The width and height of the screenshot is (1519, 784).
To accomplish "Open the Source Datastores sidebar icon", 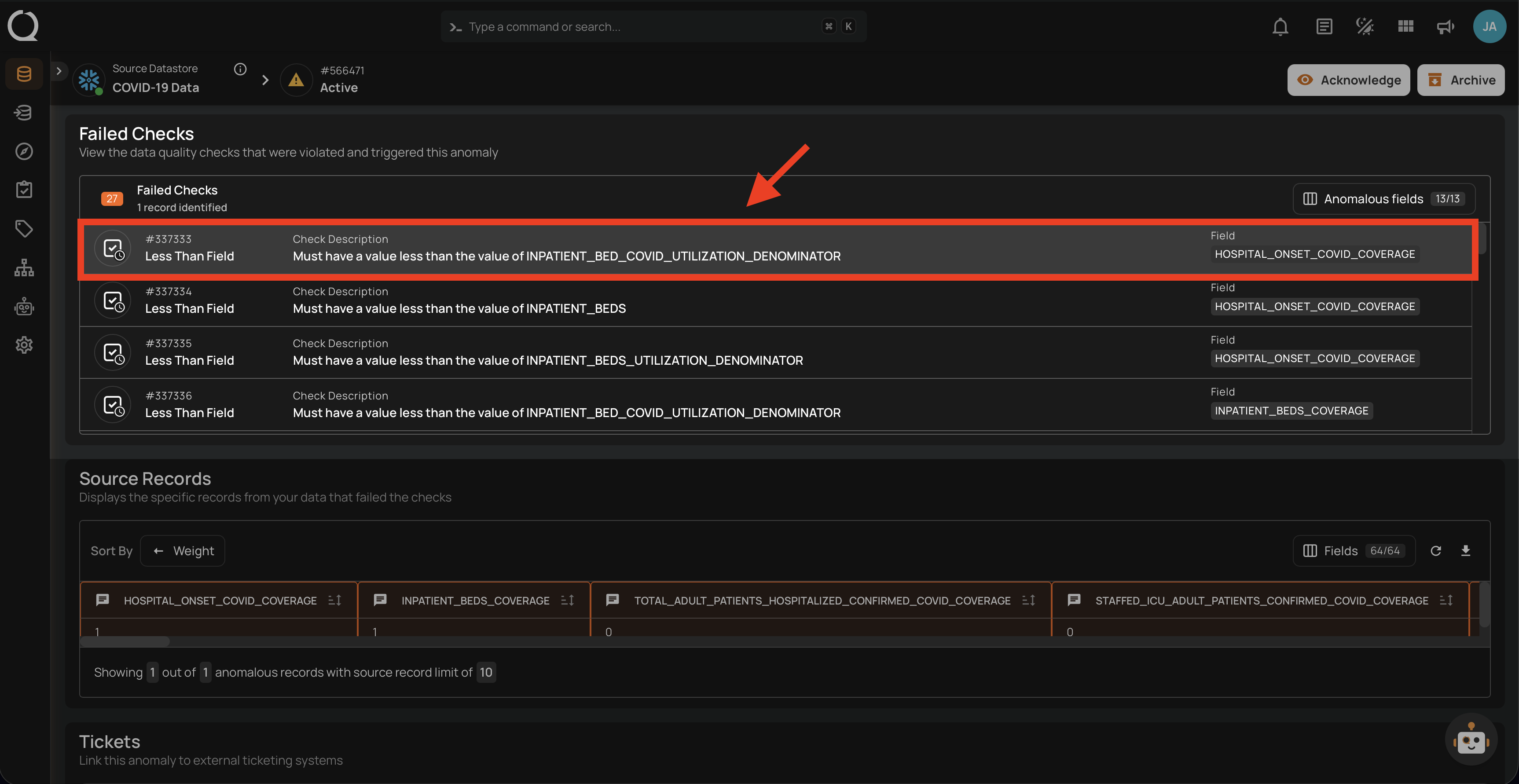I will 24,73.
